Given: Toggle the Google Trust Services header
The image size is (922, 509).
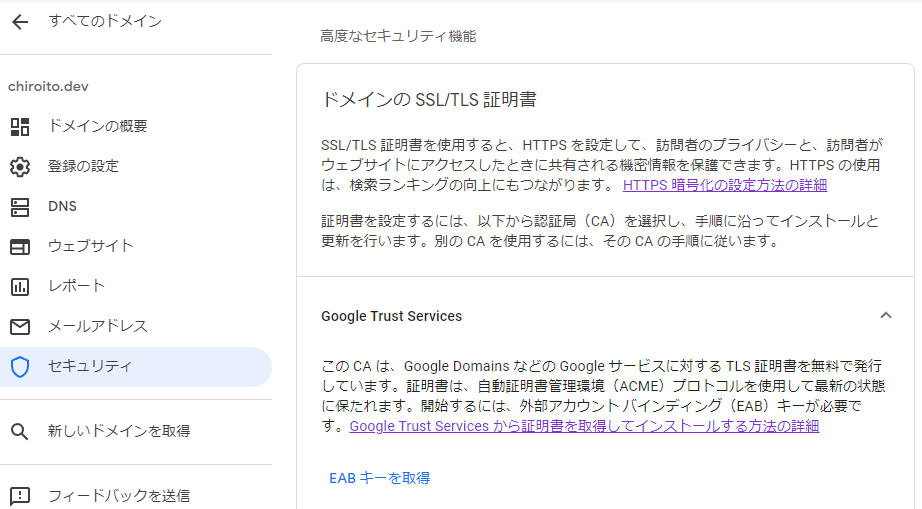Looking at the screenshot, I should 606,316.
